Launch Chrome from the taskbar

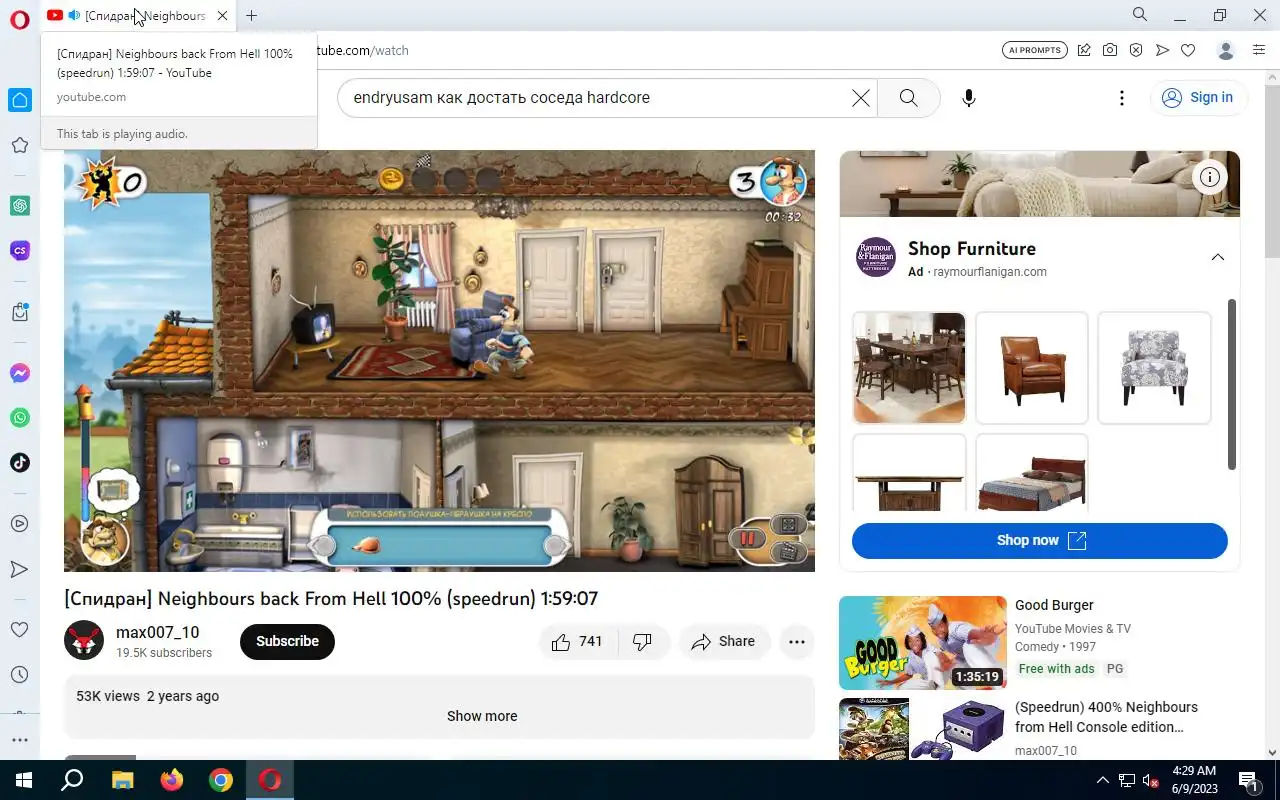[x=221, y=780]
